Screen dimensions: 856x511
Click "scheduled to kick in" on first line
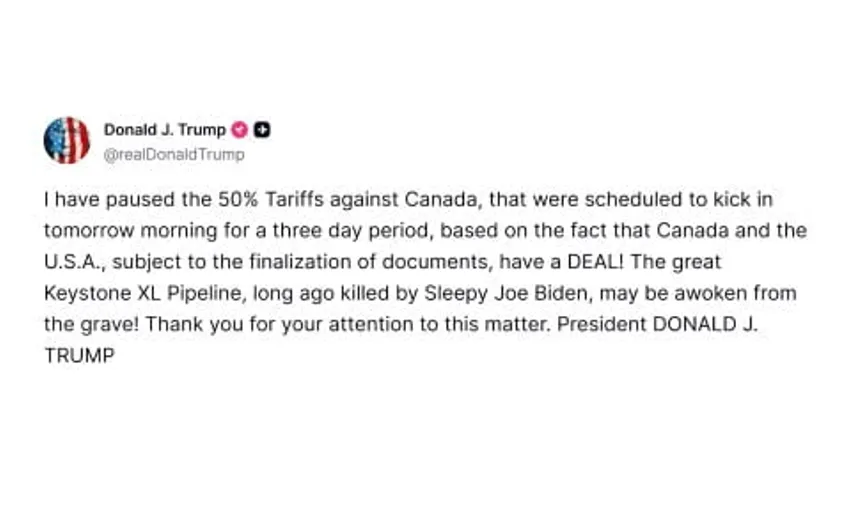click(x=679, y=199)
